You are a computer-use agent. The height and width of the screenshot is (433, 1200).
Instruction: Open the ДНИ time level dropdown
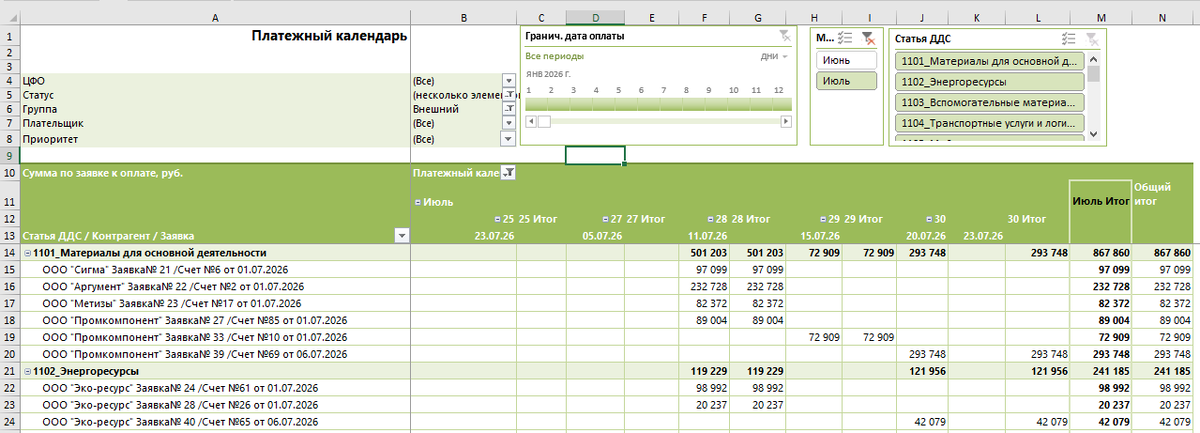pyautogui.click(x=774, y=57)
